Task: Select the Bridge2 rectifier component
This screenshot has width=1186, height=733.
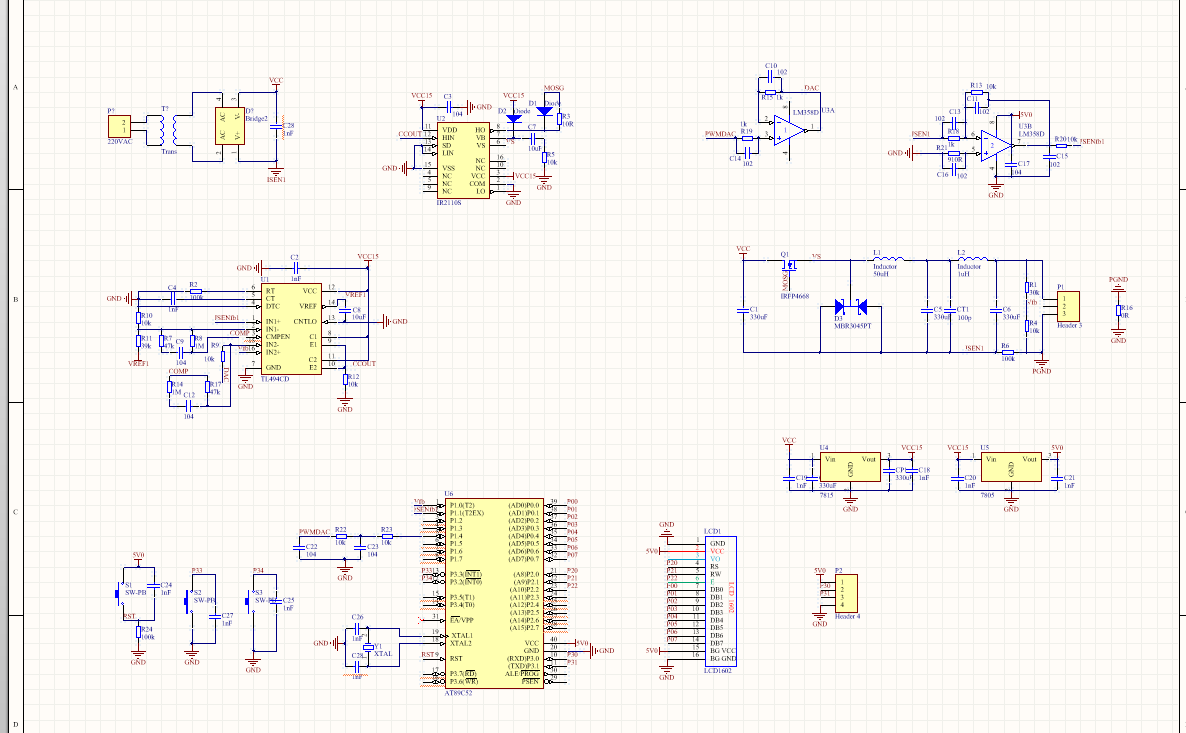Action: coord(230,126)
